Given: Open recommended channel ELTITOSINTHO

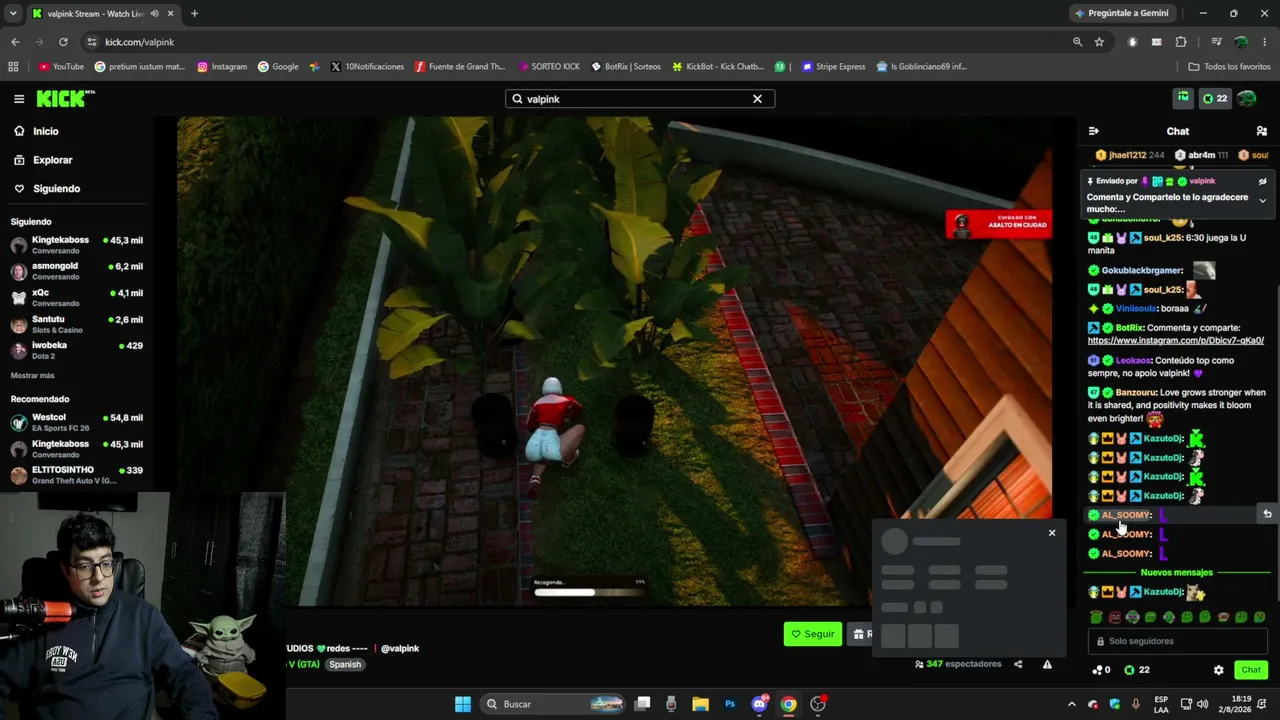Looking at the screenshot, I should (x=76, y=475).
